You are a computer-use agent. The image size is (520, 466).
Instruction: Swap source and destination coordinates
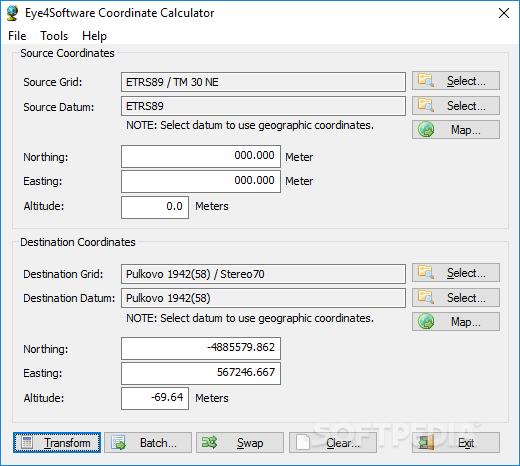click(x=240, y=443)
